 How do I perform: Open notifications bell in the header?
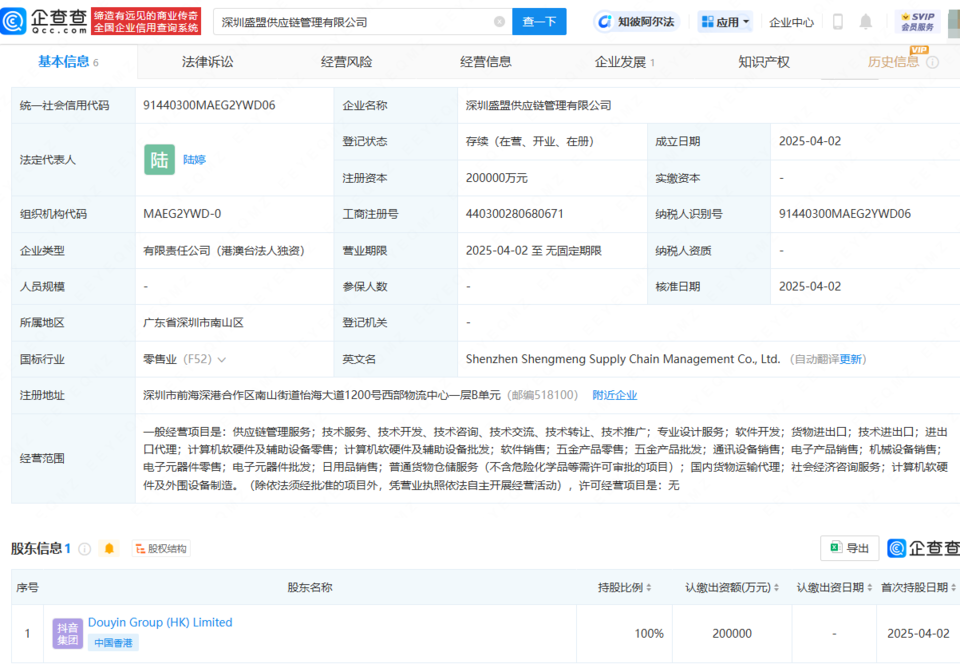(866, 22)
